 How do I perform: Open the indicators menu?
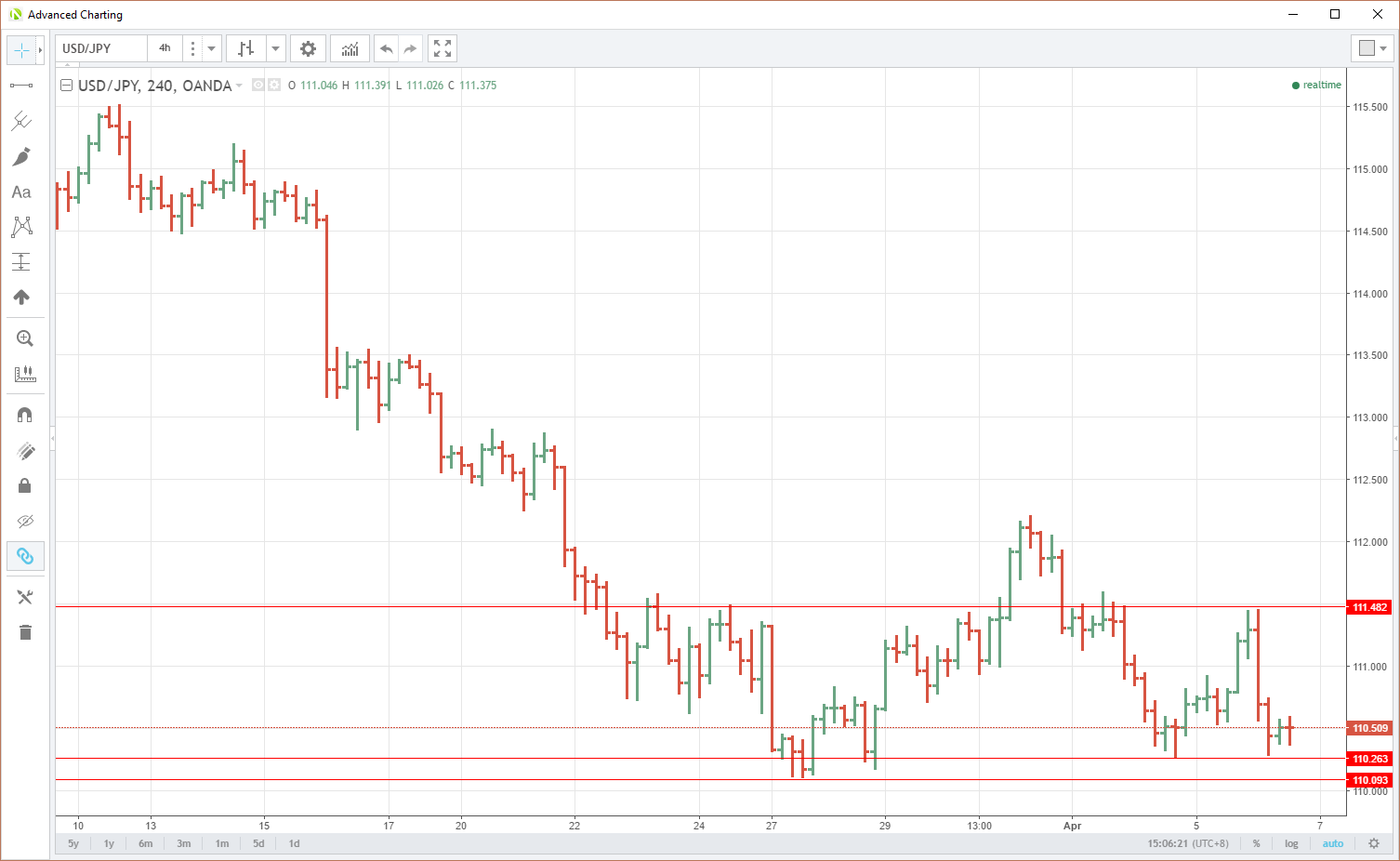(x=350, y=48)
